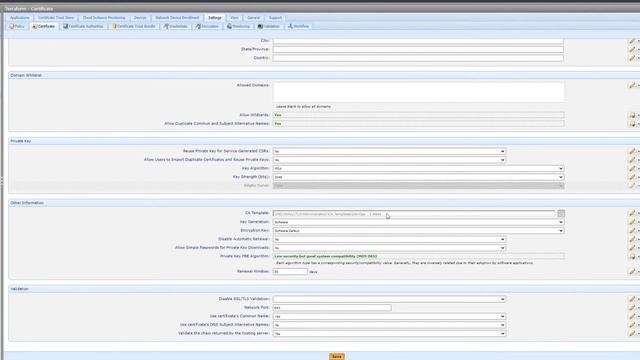Switch to the Network Device Enrollment tab

click(177, 18)
